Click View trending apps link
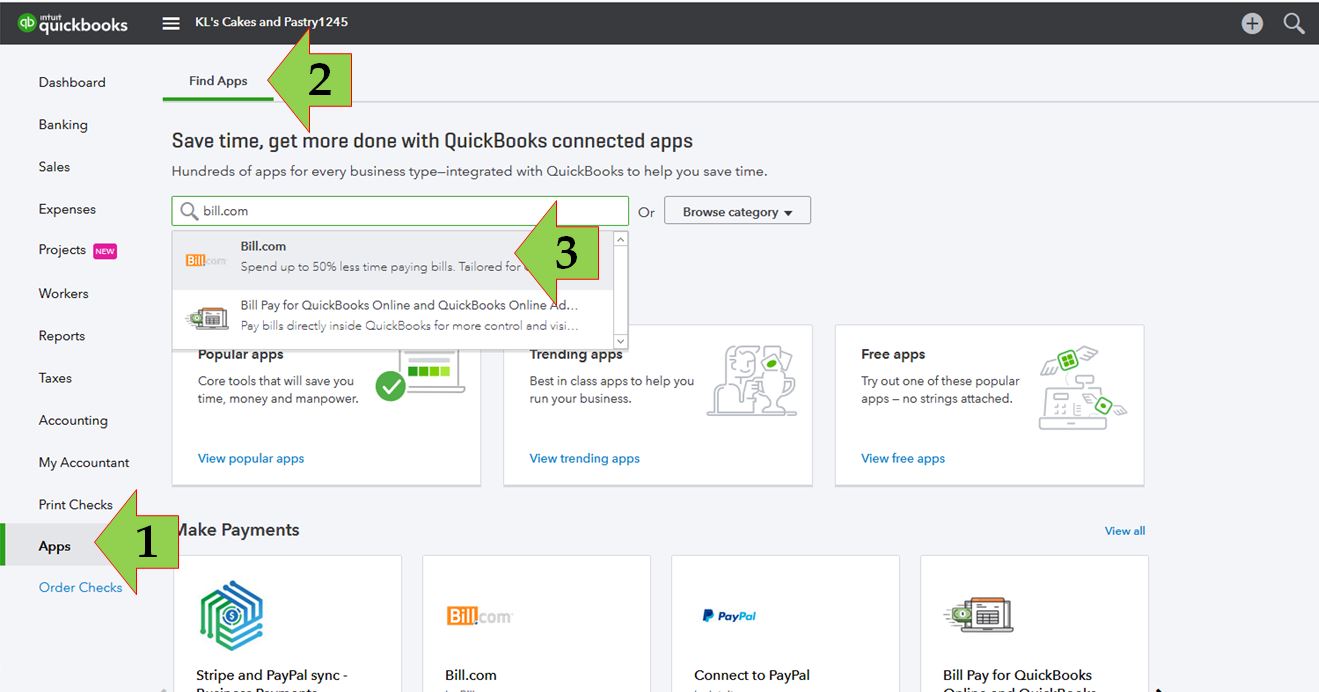Screen dimensions: 1319x692 pos(584,458)
